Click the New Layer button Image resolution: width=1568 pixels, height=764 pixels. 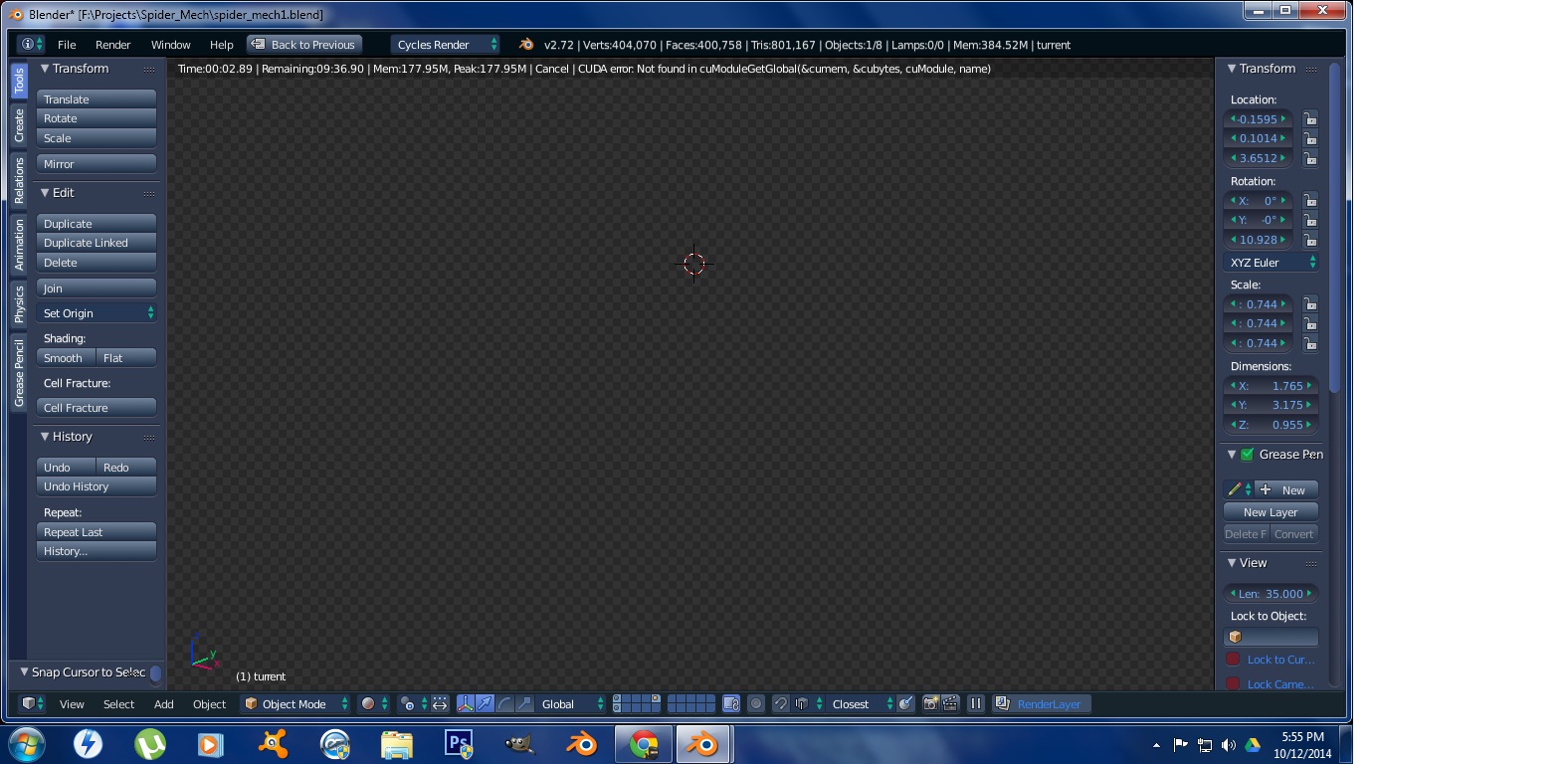click(1271, 512)
